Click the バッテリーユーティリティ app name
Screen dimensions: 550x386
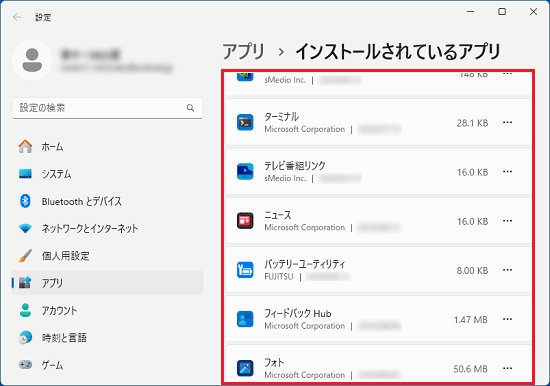click(x=305, y=264)
